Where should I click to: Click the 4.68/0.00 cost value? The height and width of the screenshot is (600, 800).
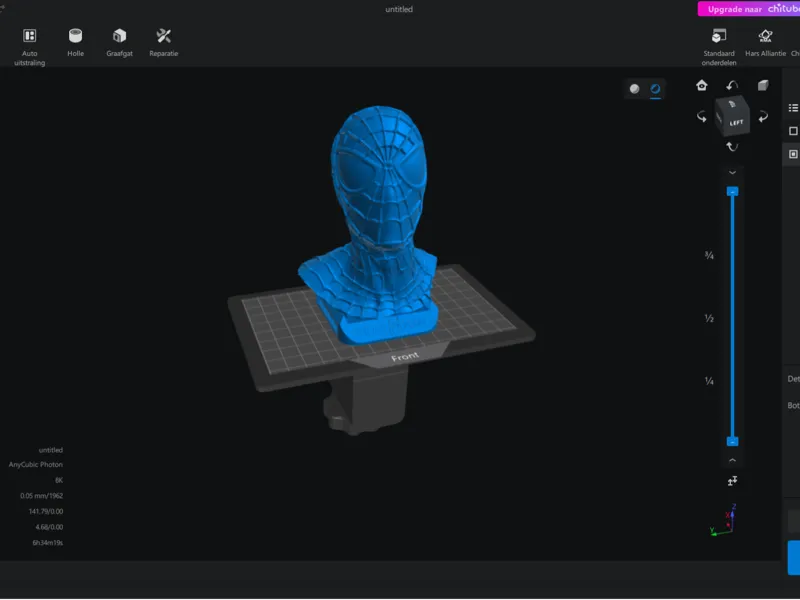(x=49, y=527)
